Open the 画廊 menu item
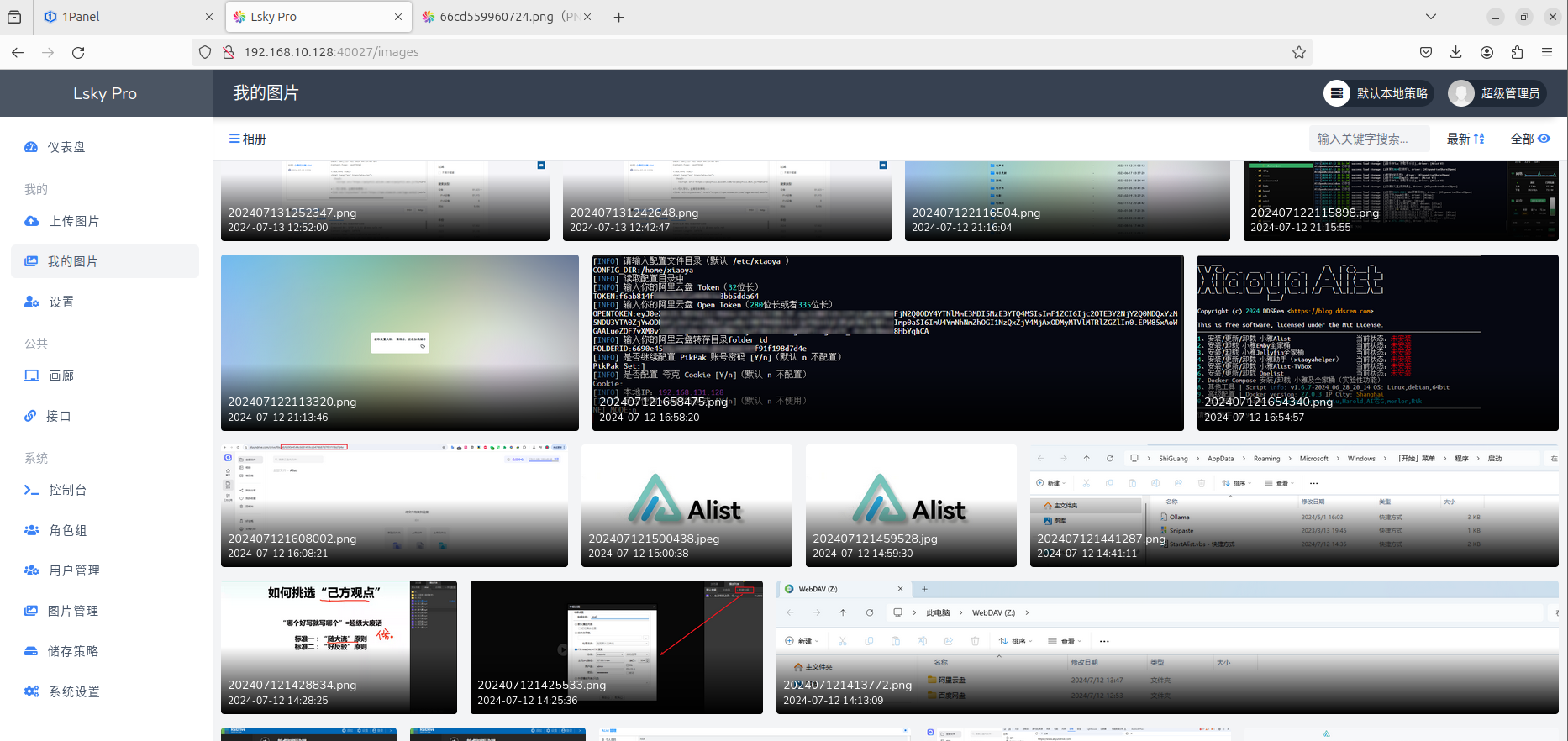The image size is (1568, 741). pos(105,376)
